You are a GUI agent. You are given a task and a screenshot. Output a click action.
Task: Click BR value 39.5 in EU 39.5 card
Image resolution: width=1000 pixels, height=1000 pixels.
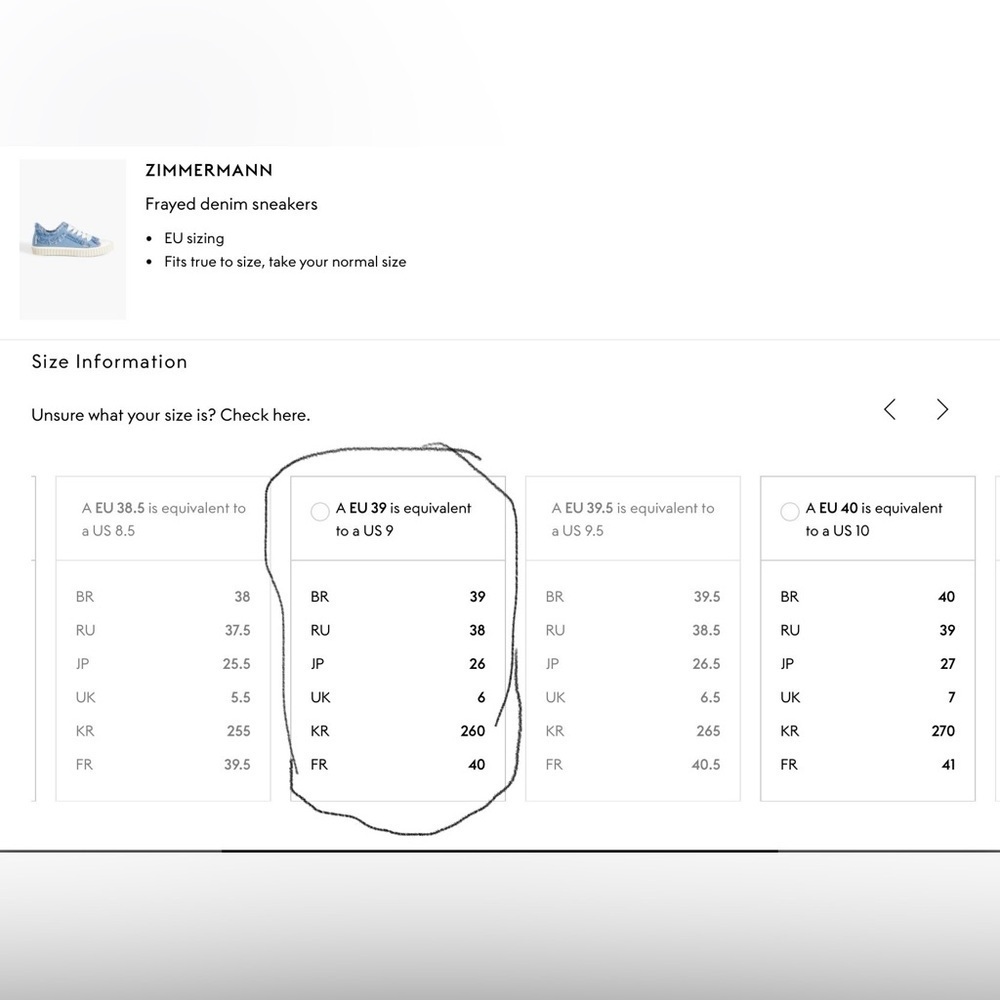[707, 597]
